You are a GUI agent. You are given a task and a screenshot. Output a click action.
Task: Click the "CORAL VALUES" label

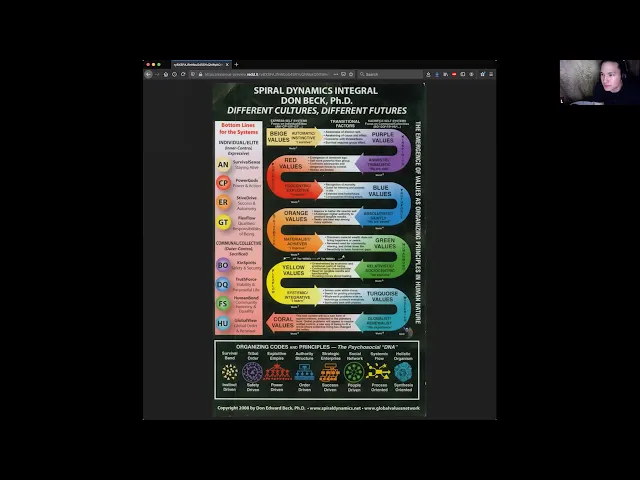[x=283, y=322]
